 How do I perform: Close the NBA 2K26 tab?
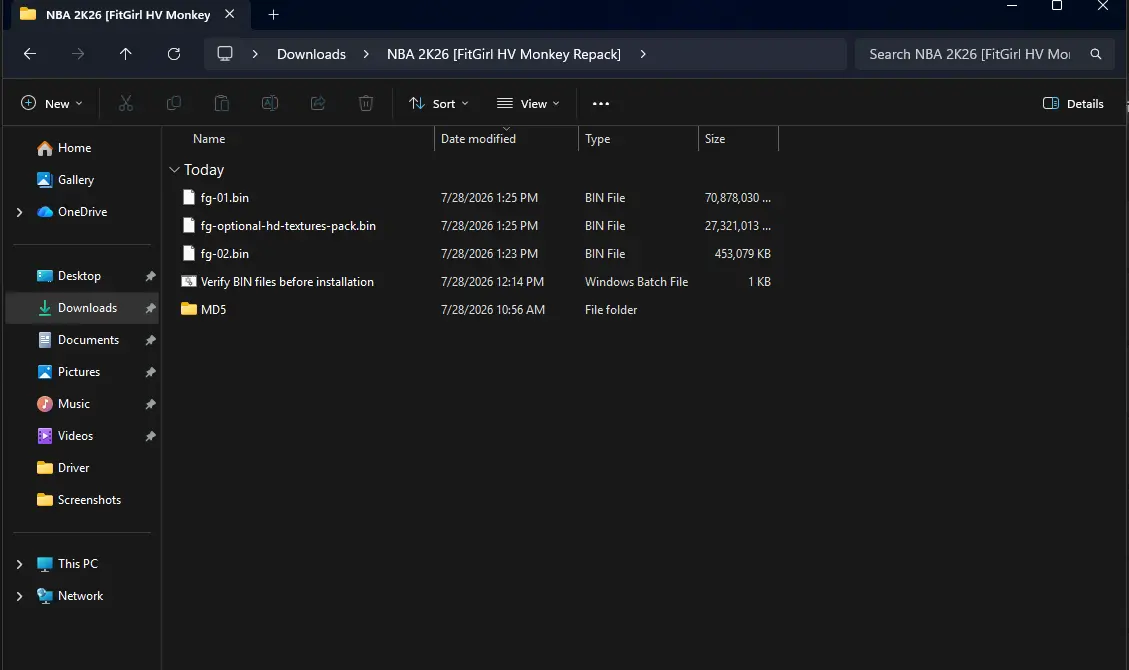coord(229,14)
